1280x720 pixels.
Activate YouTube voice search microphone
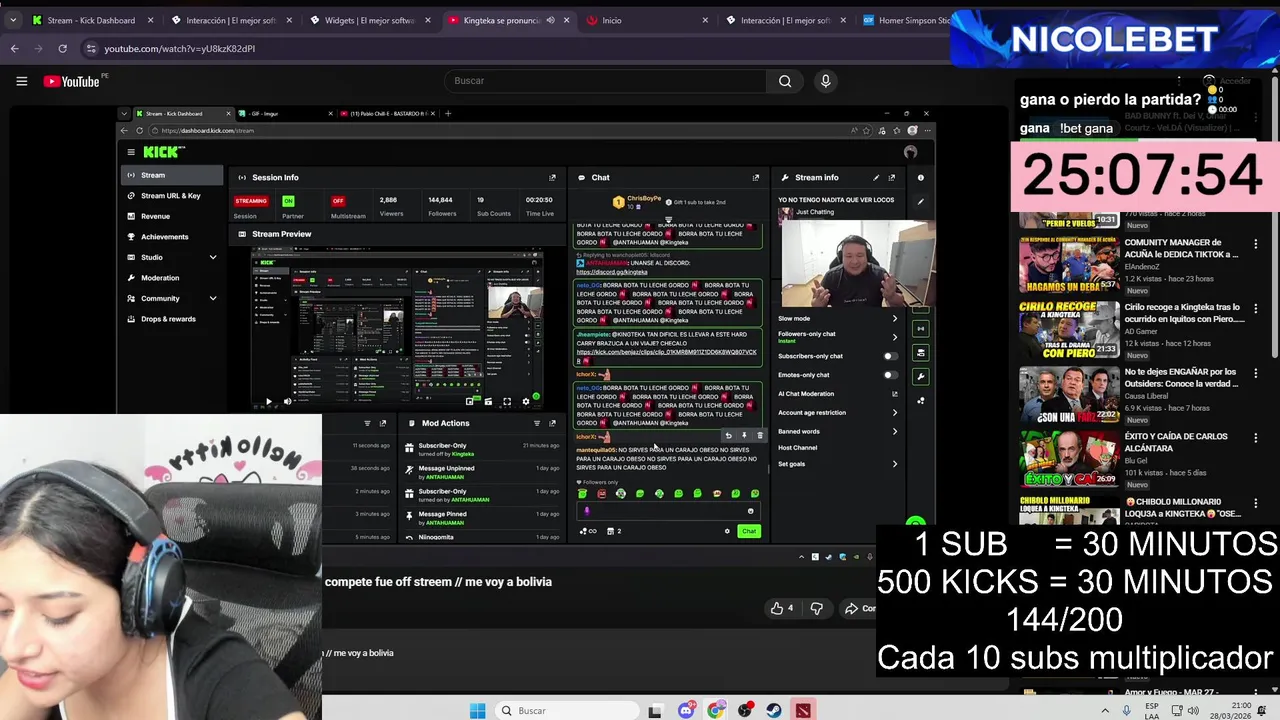tap(825, 81)
